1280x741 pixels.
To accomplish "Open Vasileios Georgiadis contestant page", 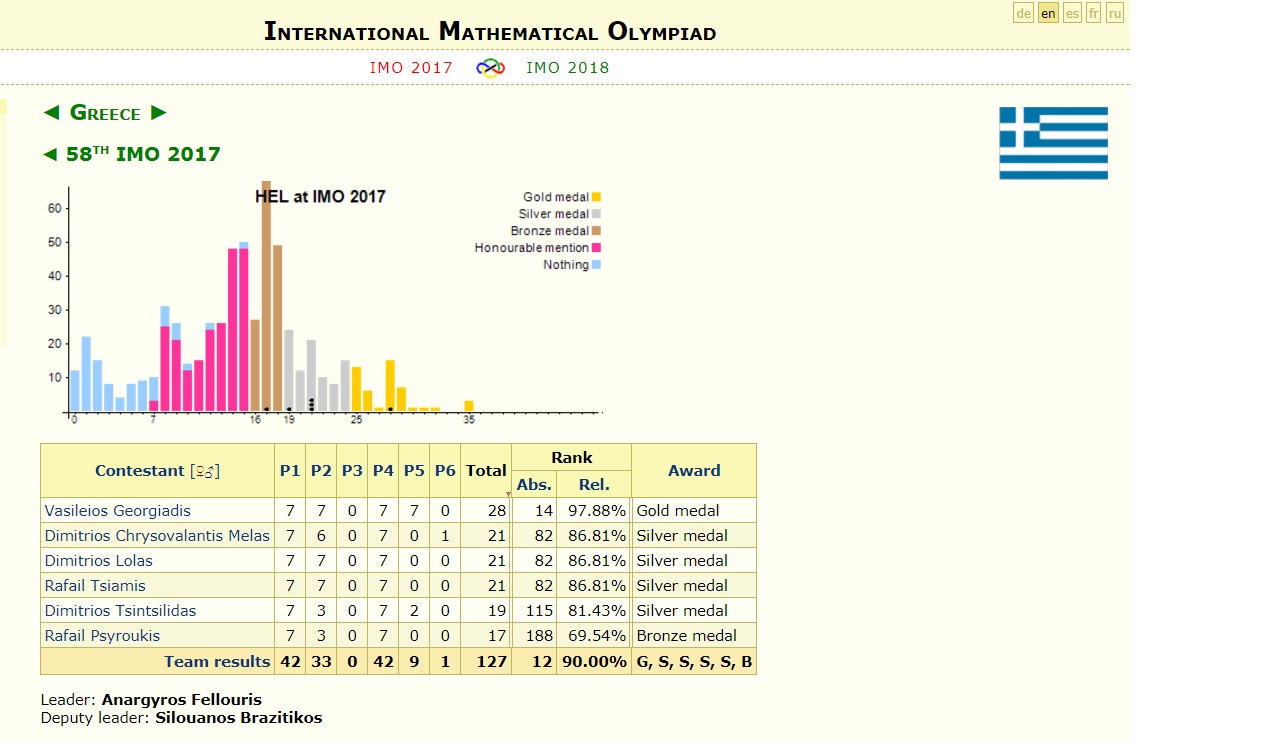I will (118, 511).
